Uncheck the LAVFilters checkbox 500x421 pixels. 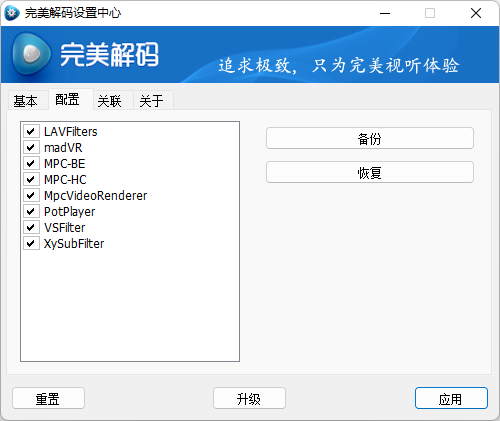[31, 131]
